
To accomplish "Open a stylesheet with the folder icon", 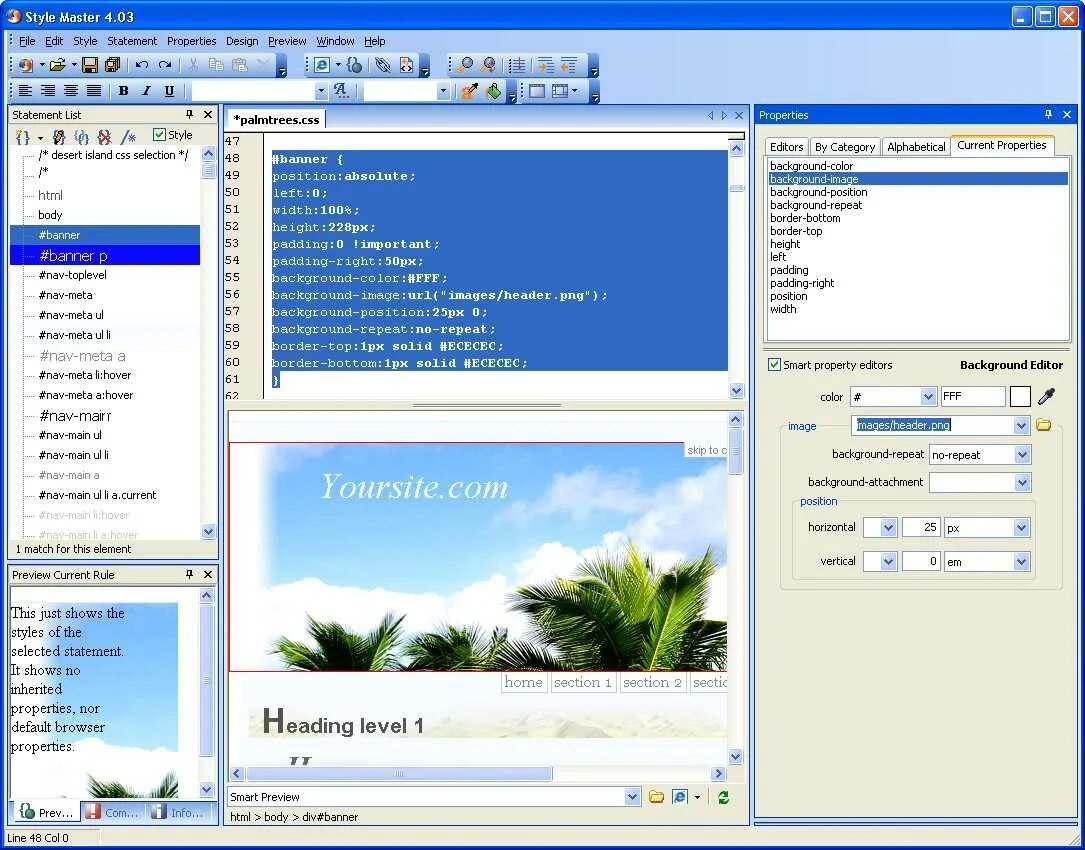I will [x=57, y=65].
